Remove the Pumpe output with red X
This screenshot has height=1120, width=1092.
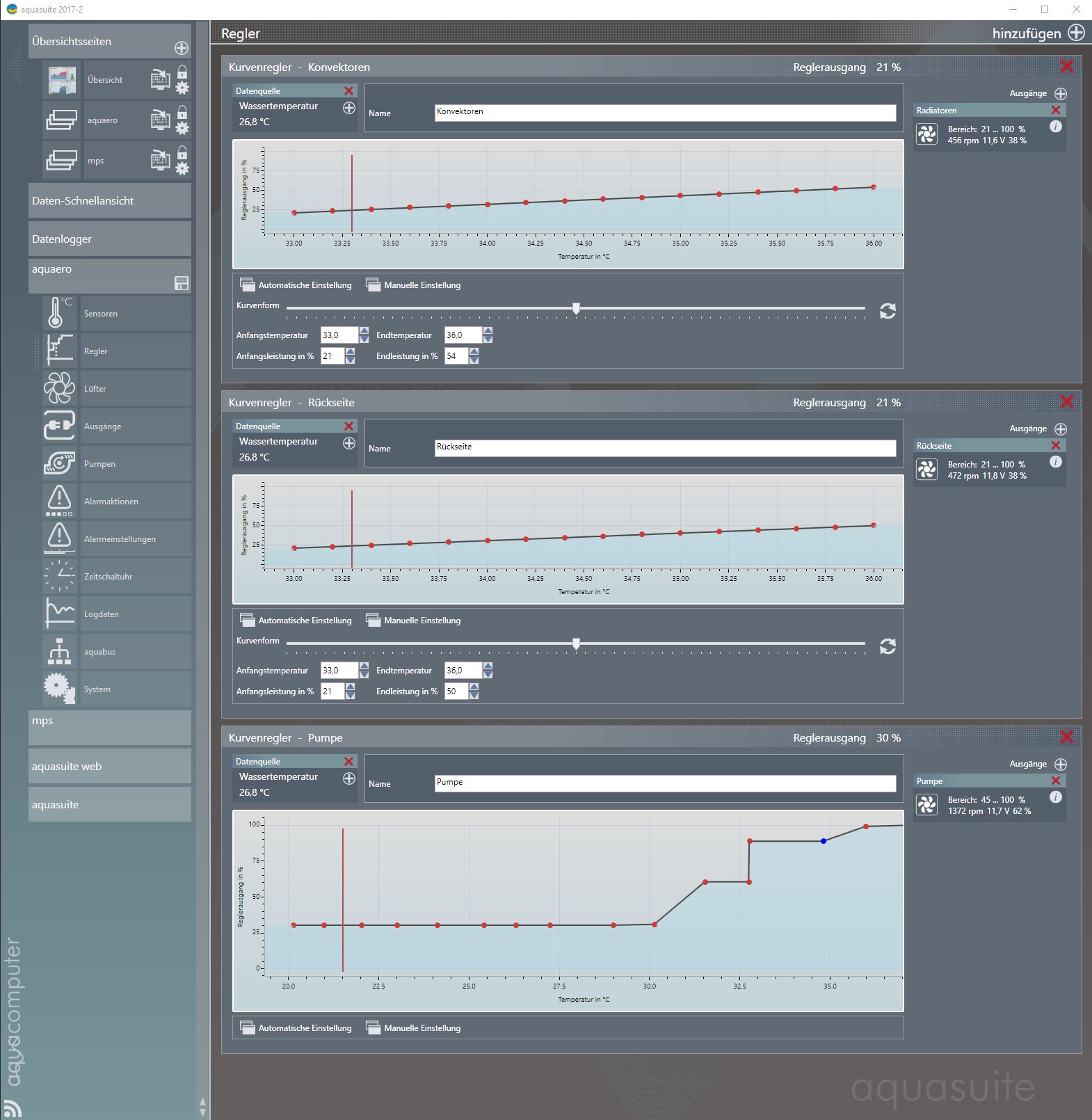click(1056, 781)
